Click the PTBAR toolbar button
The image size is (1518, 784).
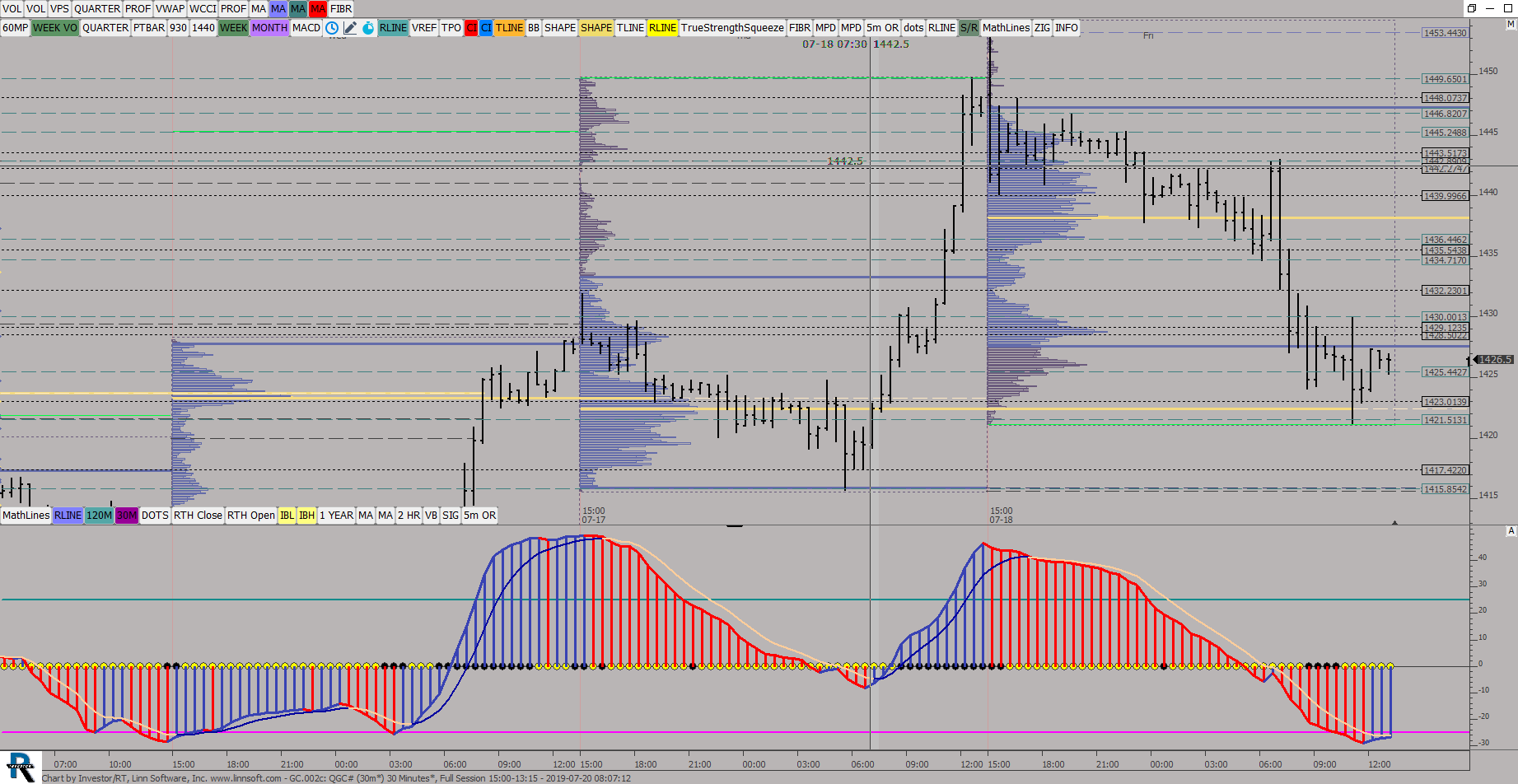[149, 28]
